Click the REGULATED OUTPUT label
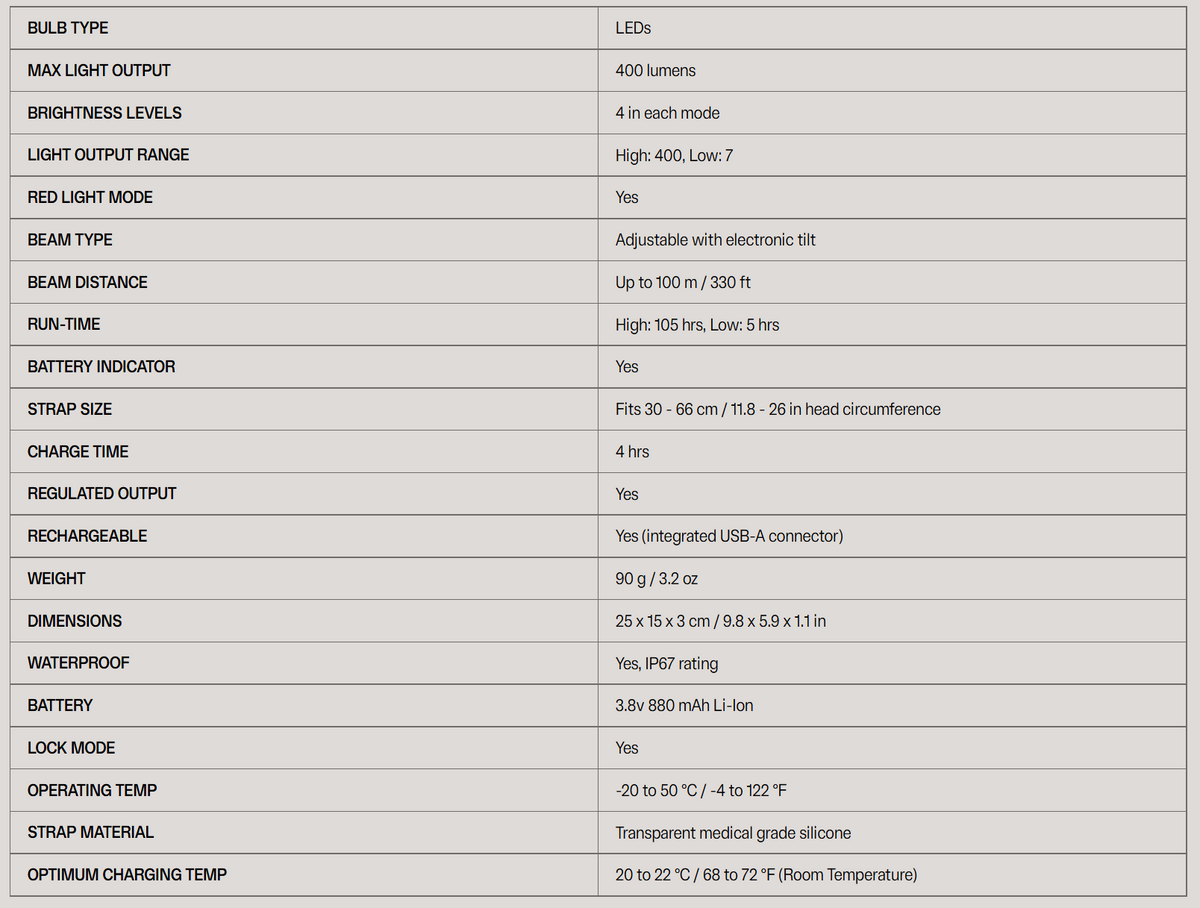Image resolution: width=1200 pixels, height=908 pixels. [102, 494]
